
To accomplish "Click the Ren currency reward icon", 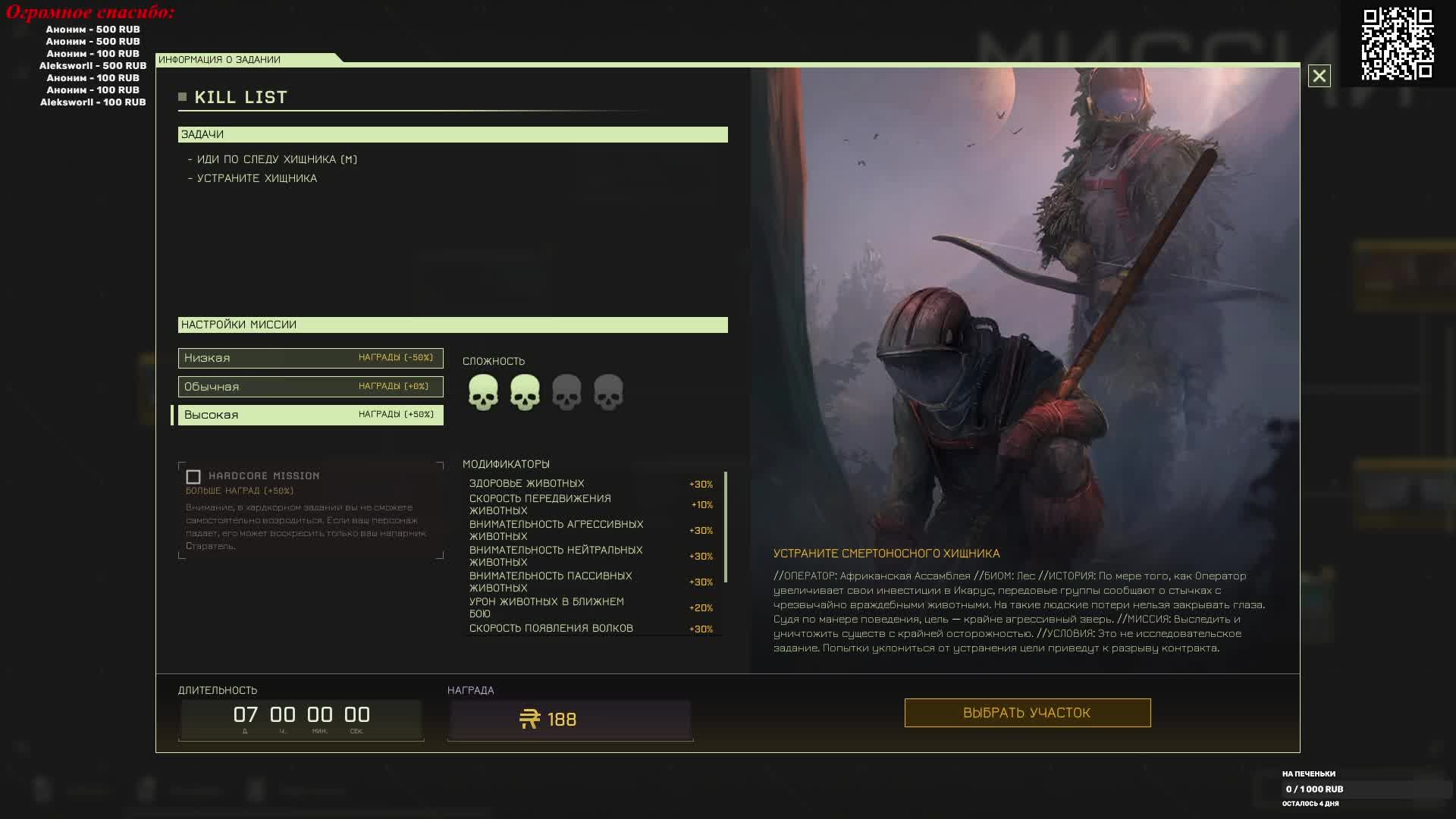I will coord(529,719).
